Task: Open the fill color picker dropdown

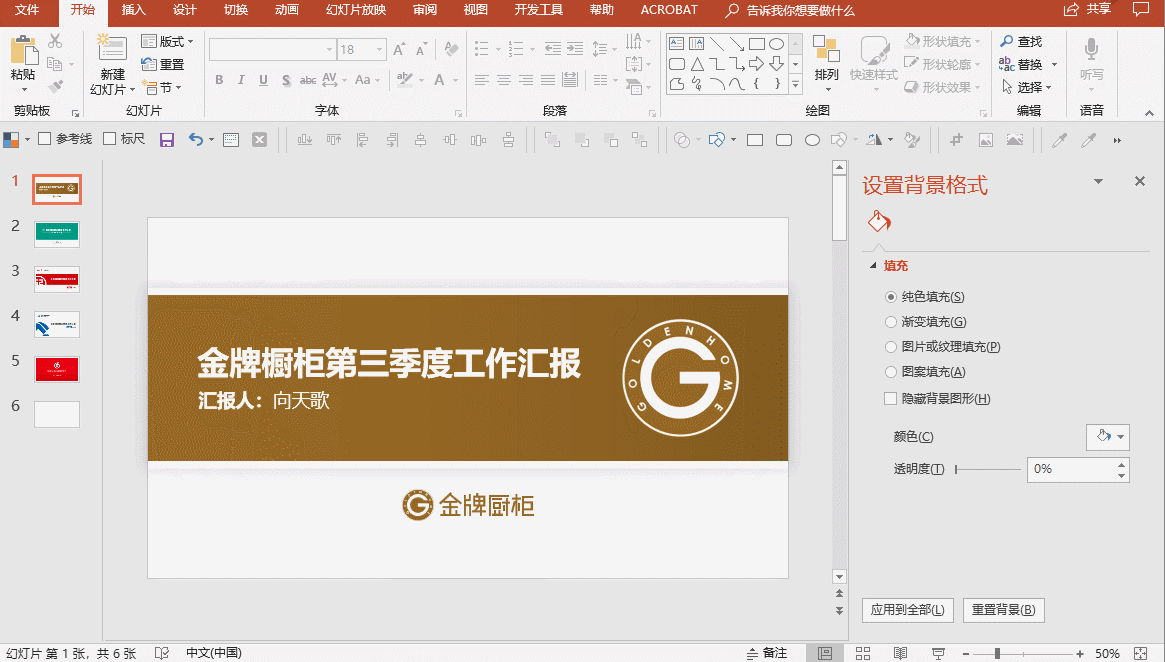Action: (x=1108, y=436)
